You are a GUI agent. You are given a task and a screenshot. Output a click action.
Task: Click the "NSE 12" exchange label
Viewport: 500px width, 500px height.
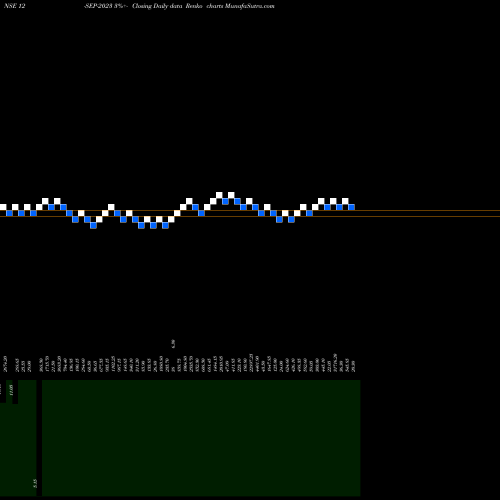pyautogui.click(x=14, y=6)
